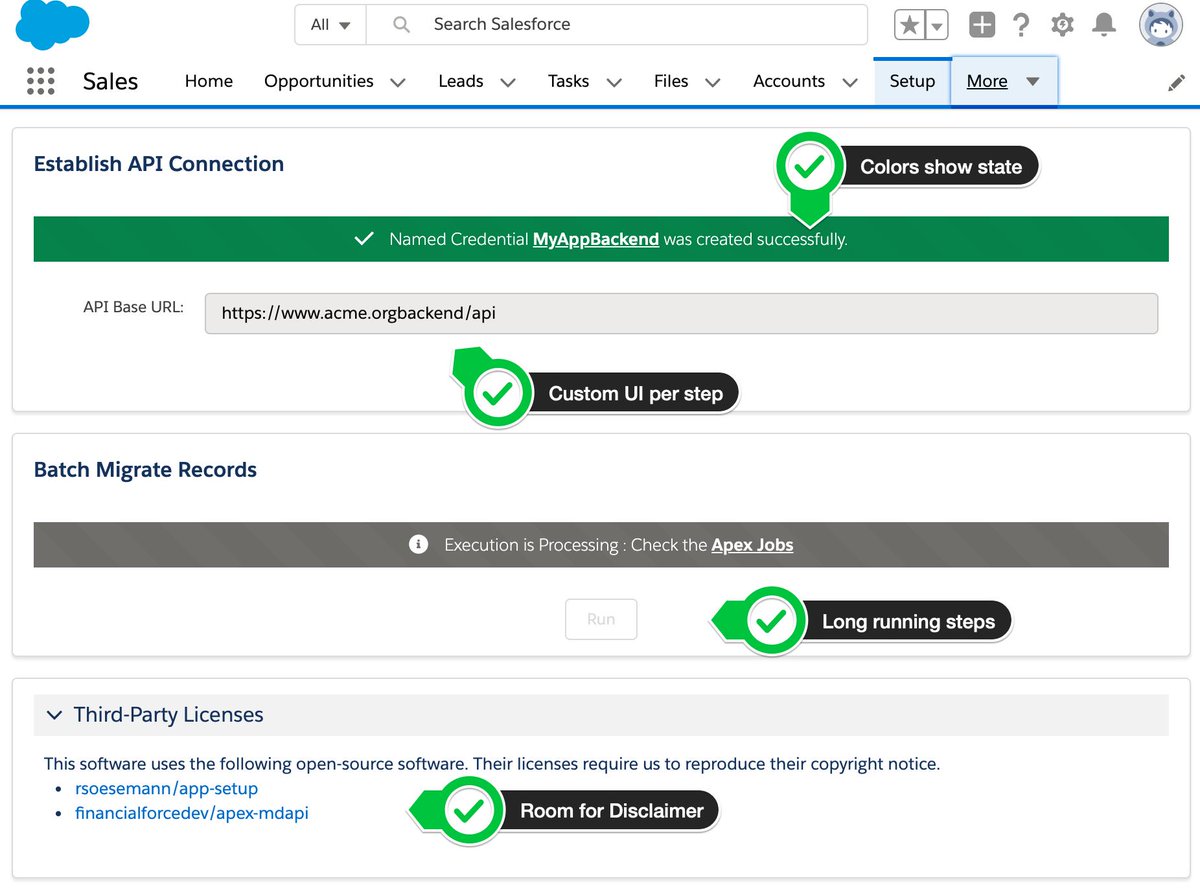Open Setup using the gear icon

point(1062,25)
